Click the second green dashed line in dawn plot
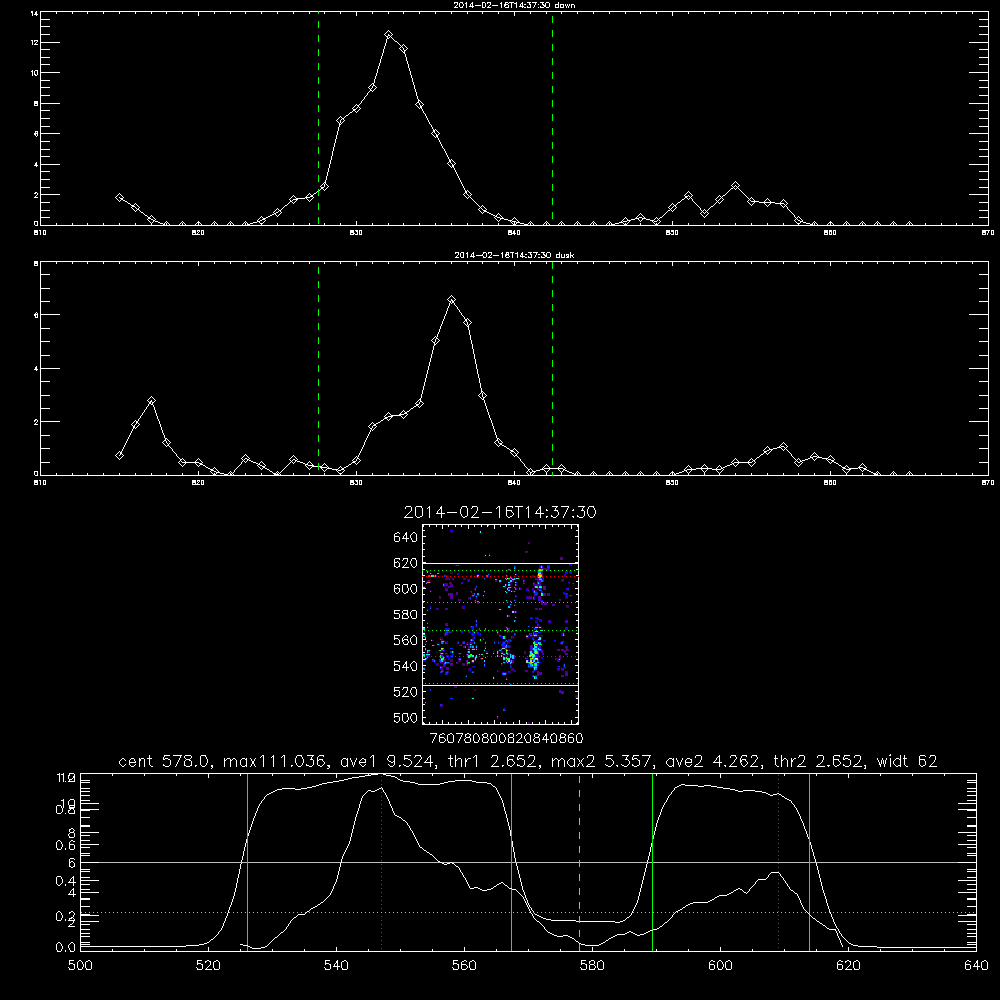1000x1000 pixels. tap(552, 118)
